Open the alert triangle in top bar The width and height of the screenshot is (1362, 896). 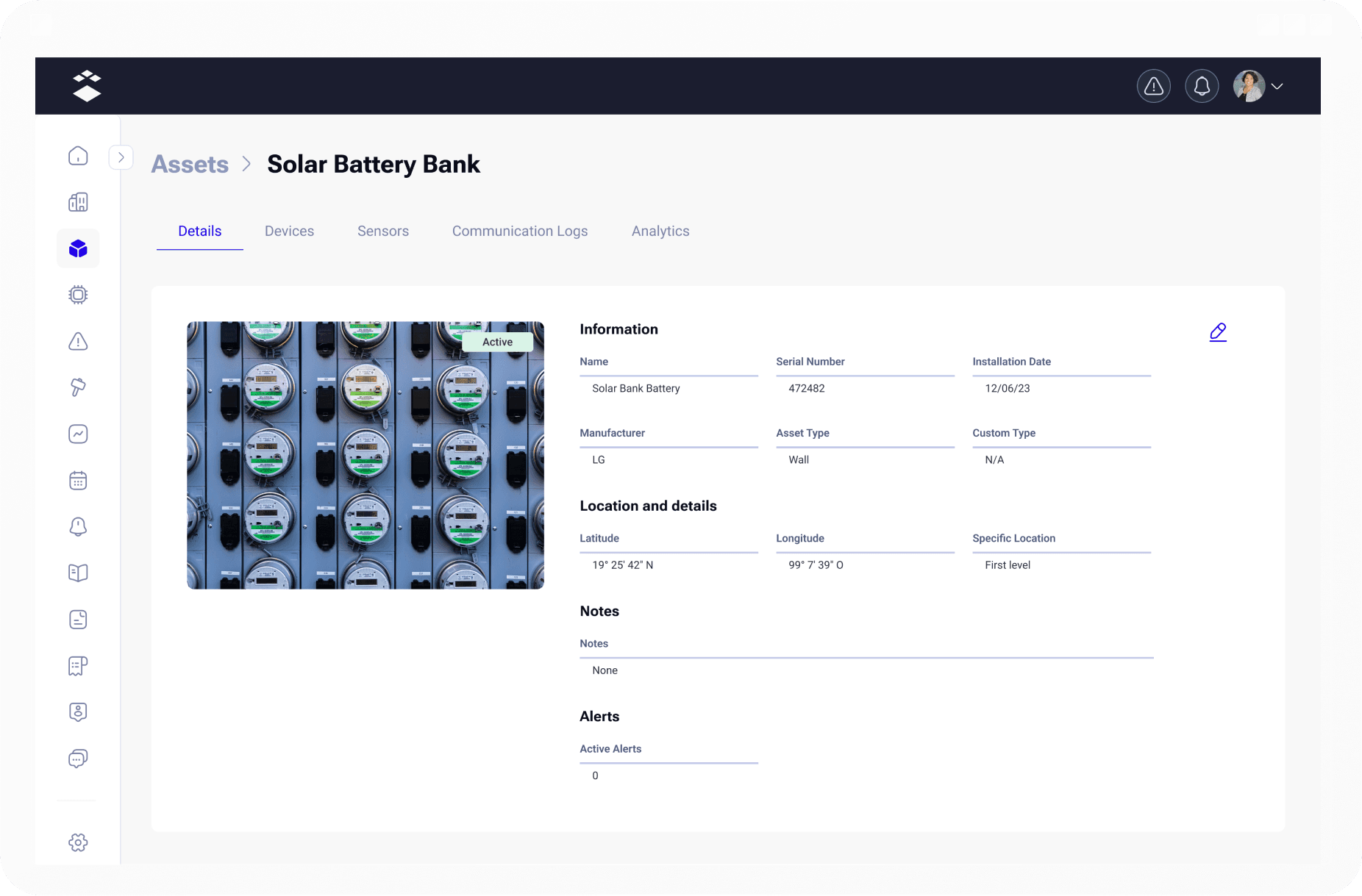pos(1153,87)
